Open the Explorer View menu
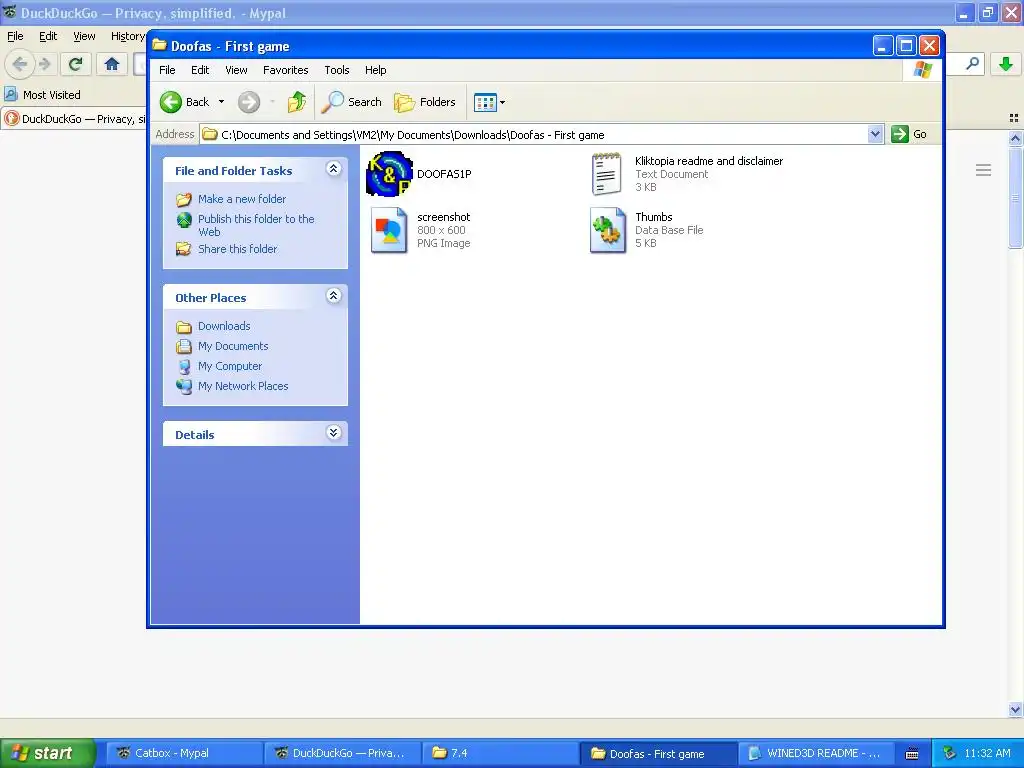This screenshot has height=768, width=1024. coord(236,70)
